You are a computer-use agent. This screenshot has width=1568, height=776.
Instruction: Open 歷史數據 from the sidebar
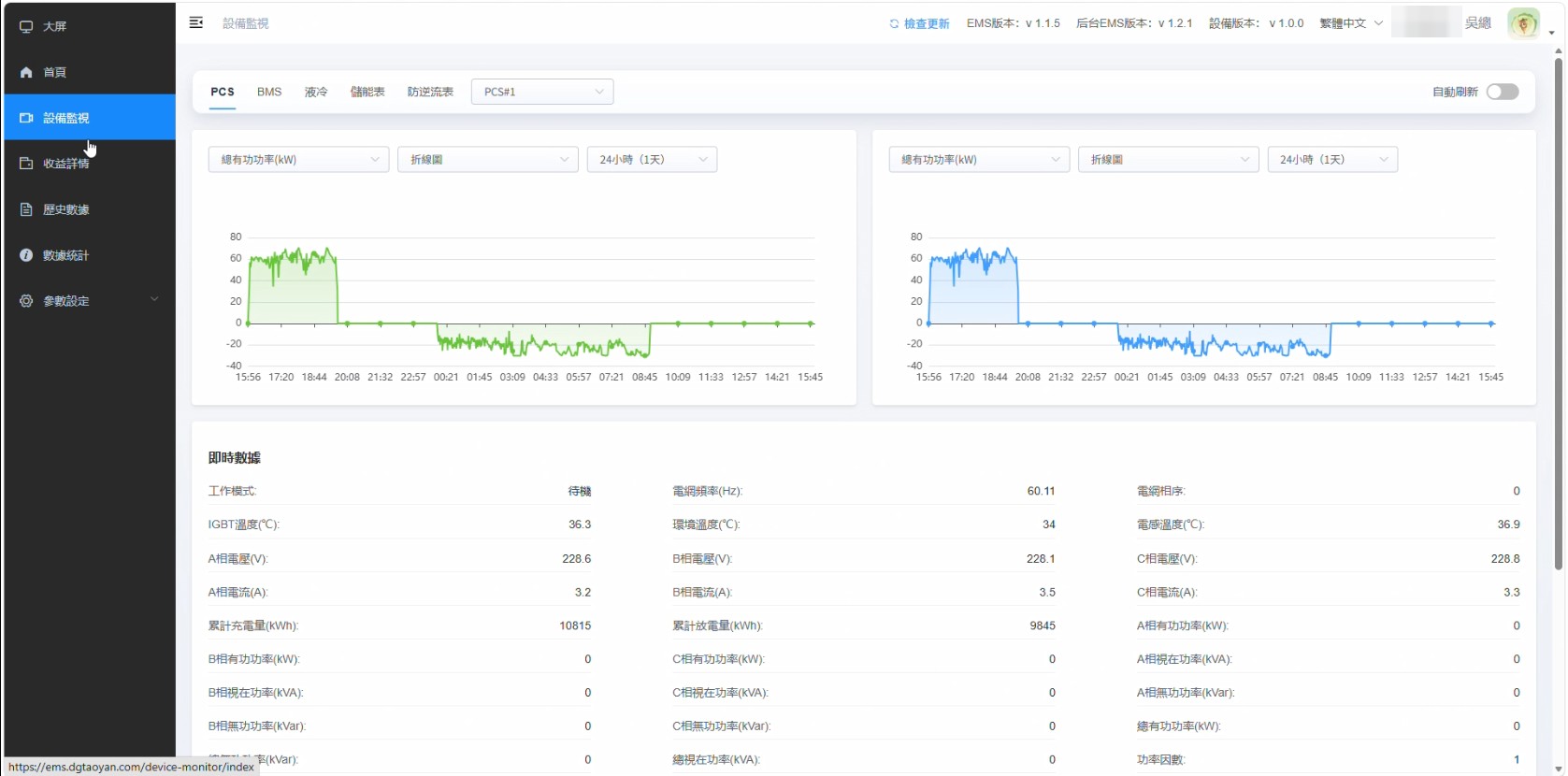coord(90,209)
